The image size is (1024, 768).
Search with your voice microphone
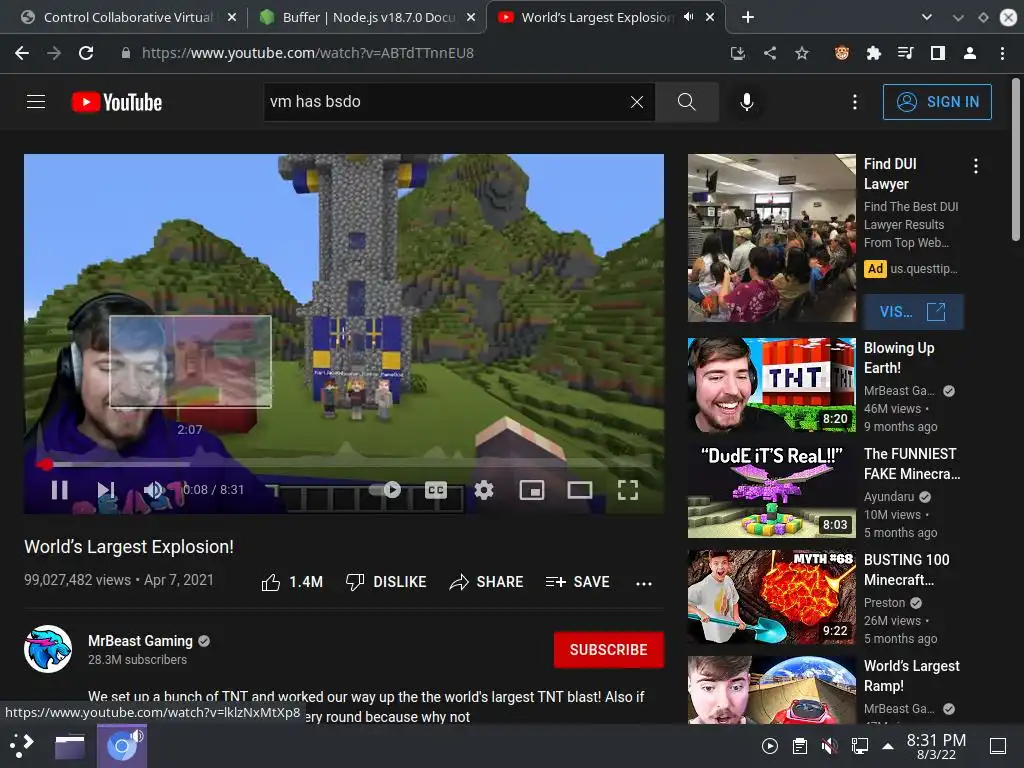tap(747, 102)
